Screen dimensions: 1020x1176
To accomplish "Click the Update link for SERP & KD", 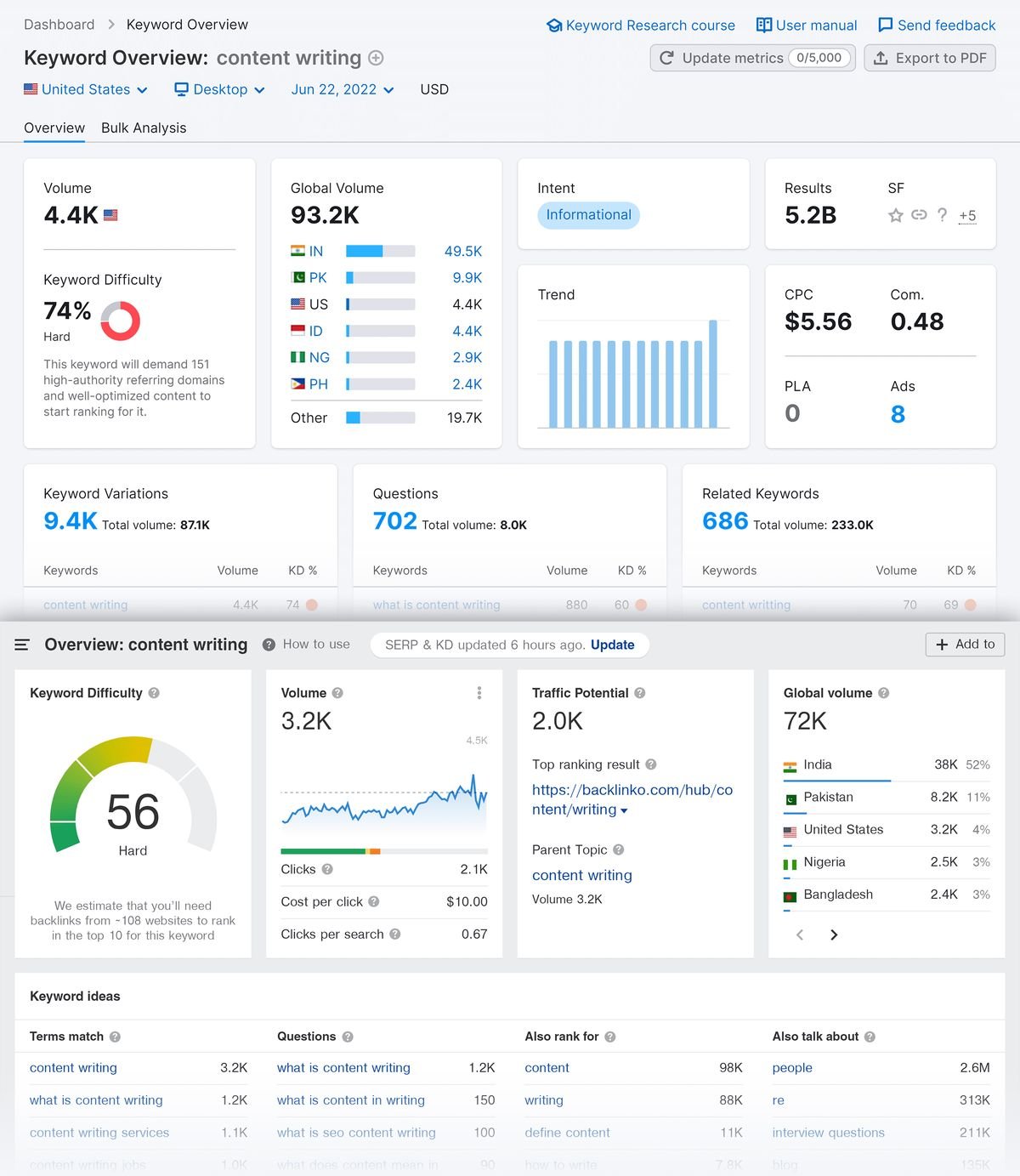I will 612,645.
